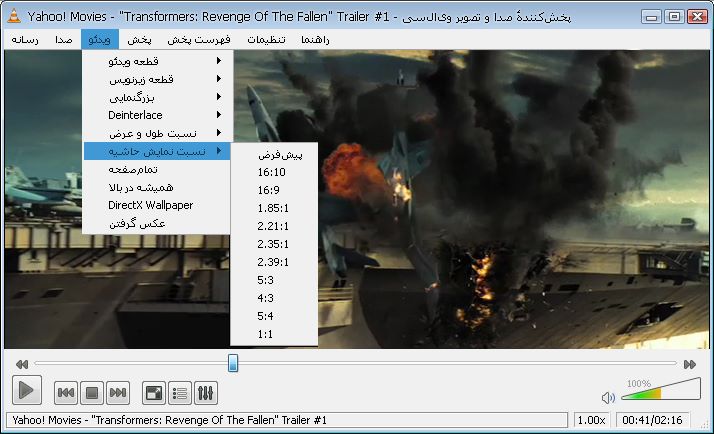This screenshot has width=714, height=434.
Task: Show the playlist with list icon
Action: 180,393
